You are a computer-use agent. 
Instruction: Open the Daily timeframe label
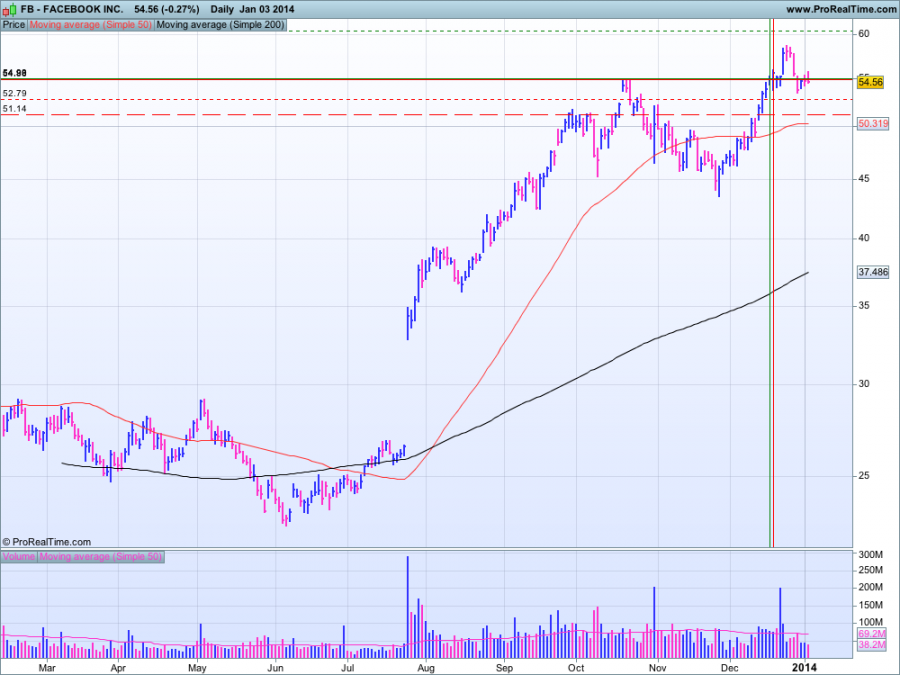(222, 9)
